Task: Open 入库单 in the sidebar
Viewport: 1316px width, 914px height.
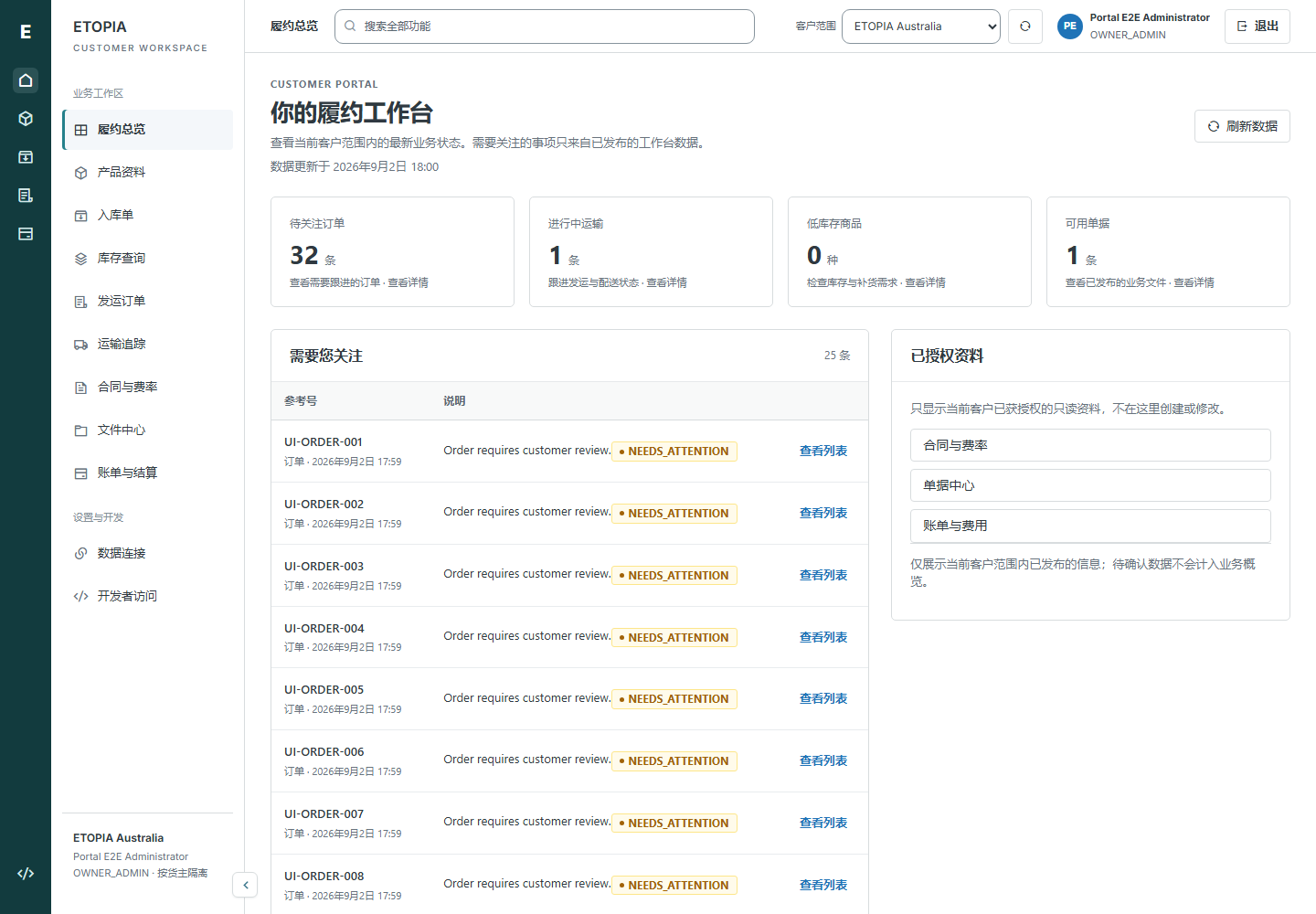Action: tap(147, 216)
